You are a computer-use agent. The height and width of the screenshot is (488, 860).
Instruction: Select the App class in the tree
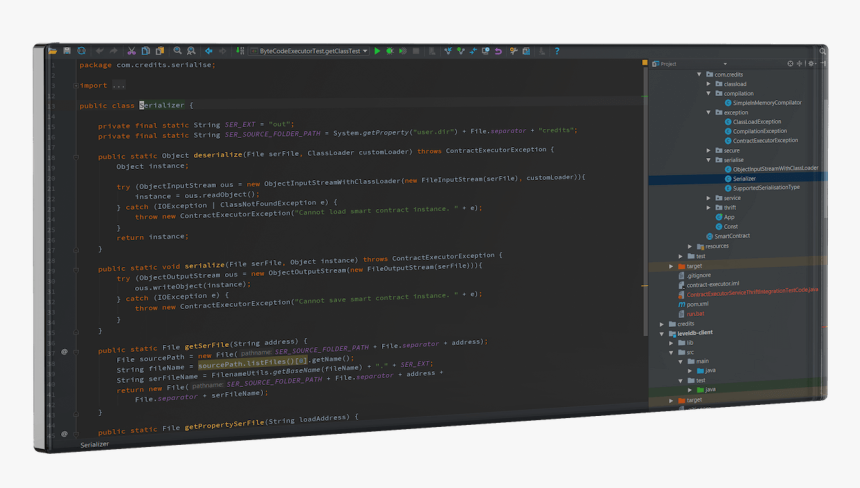(729, 217)
